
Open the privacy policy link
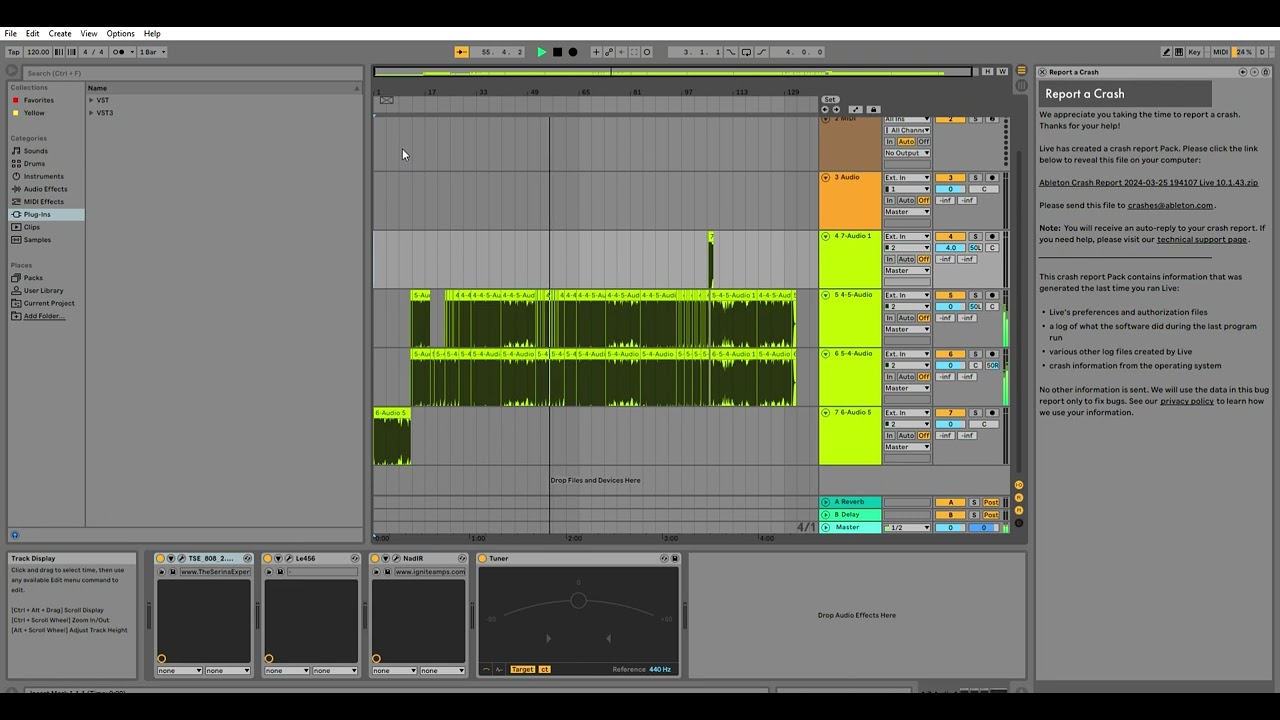coord(1187,402)
